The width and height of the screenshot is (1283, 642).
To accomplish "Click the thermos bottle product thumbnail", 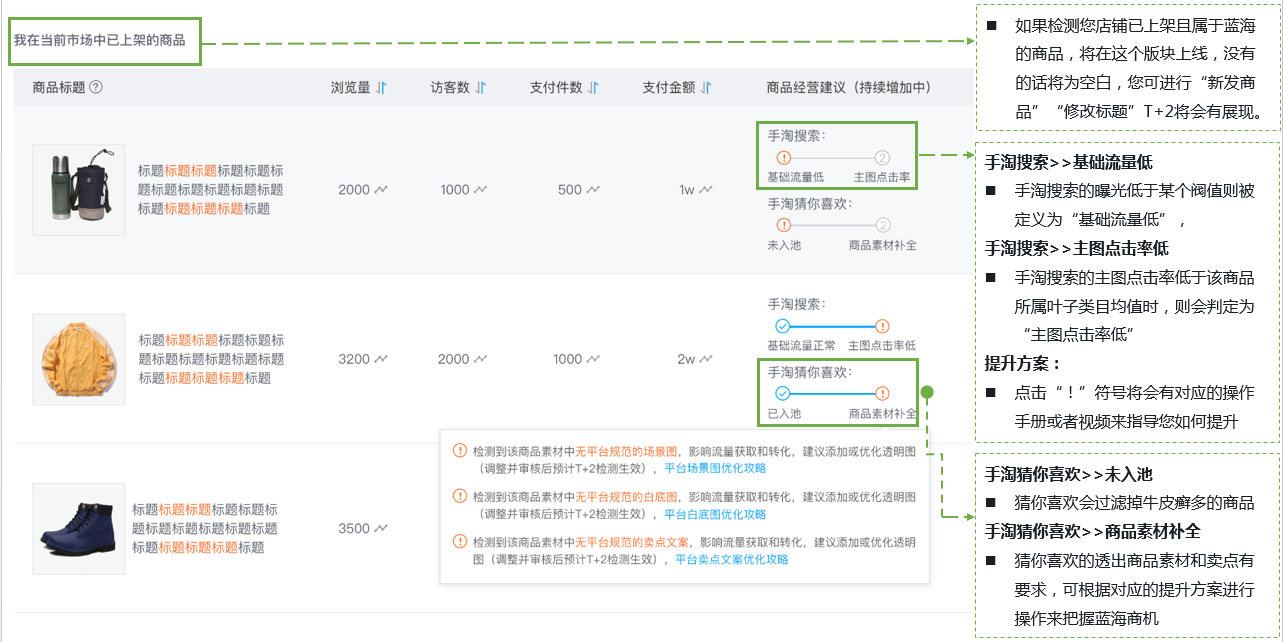I will point(79,190).
